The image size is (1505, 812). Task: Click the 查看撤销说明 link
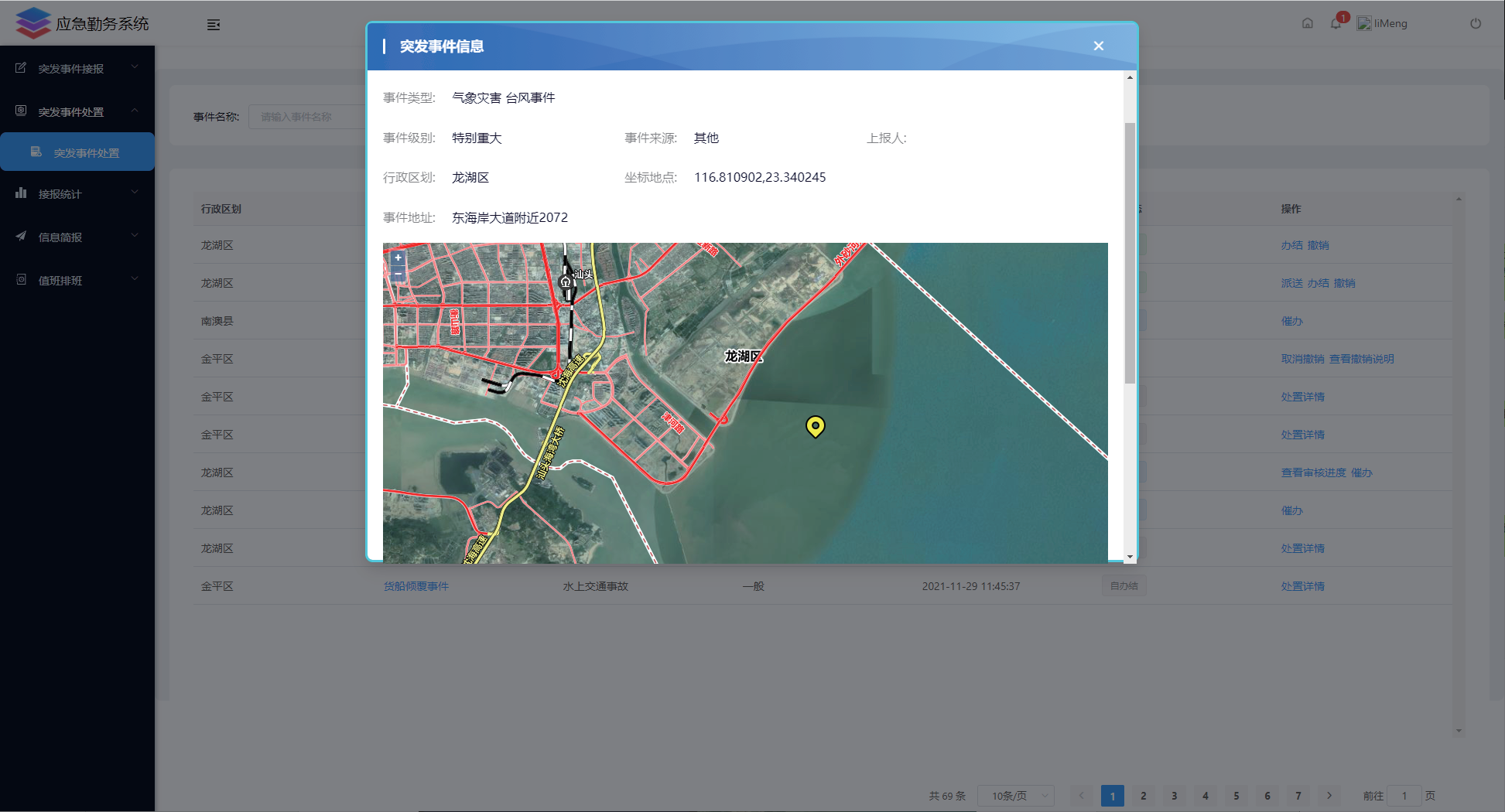[x=1361, y=359]
